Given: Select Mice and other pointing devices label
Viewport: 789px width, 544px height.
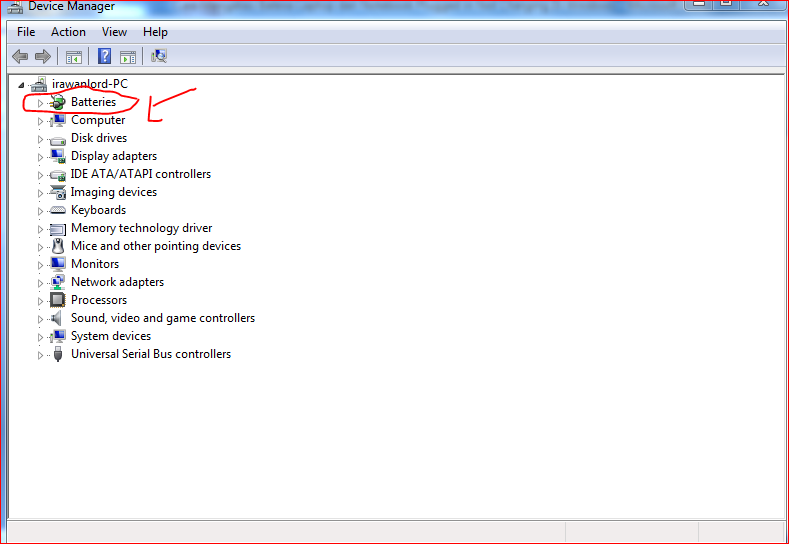Looking at the screenshot, I should (156, 246).
